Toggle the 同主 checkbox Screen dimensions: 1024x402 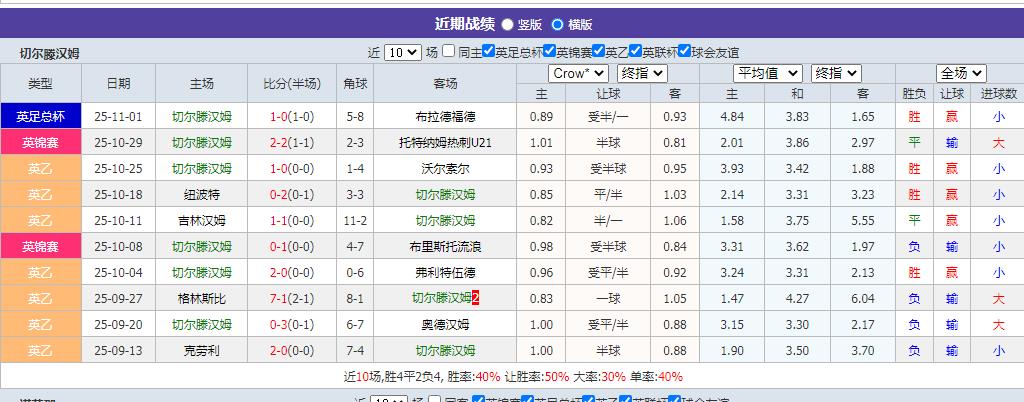(x=450, y=52)
